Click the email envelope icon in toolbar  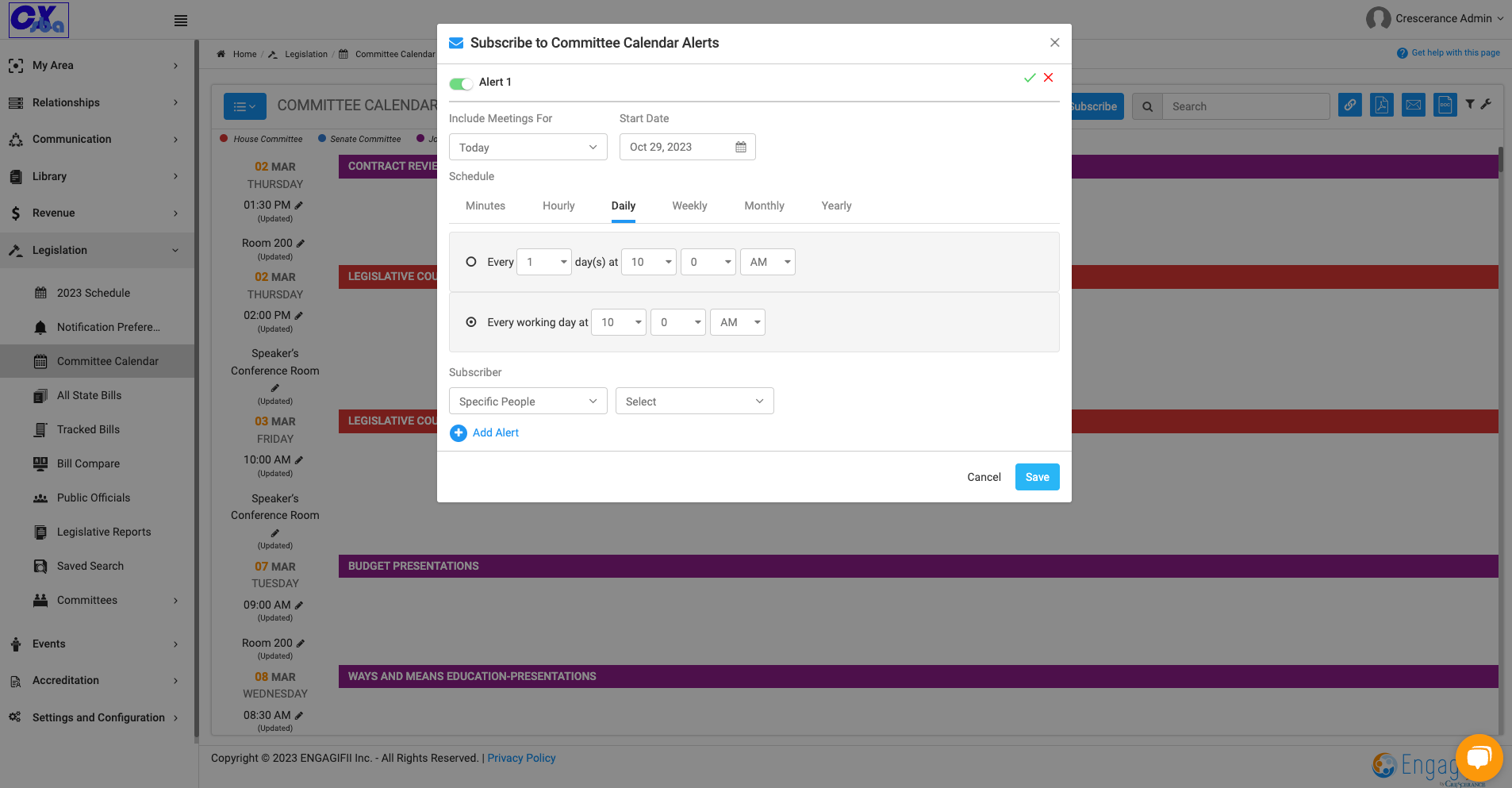pos(1414,105)
